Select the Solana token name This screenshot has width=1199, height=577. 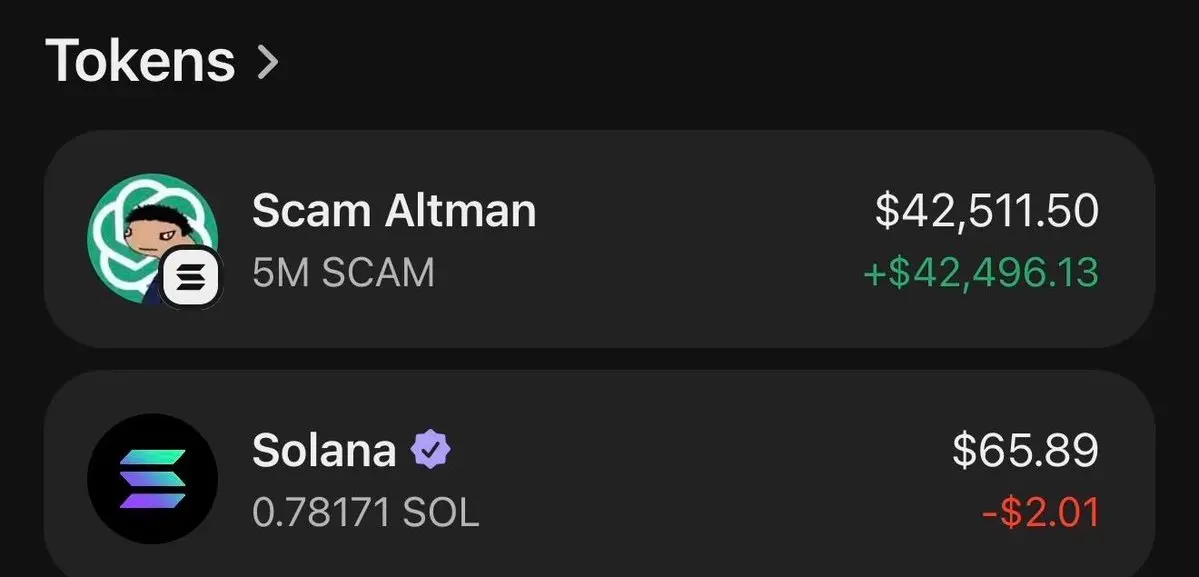[324, 451]
